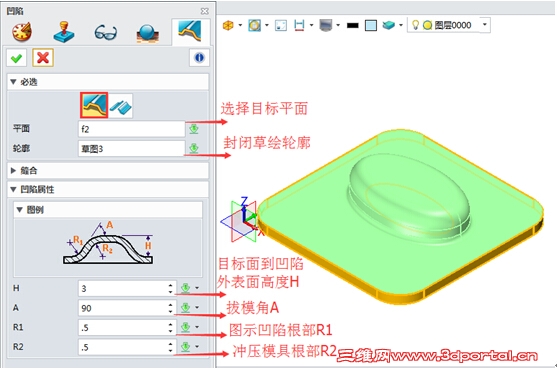Image resolution: width=557 pixels, height=369 pixels.
Task: Collapse the 图例 legend section
Action: coord(20,210)
